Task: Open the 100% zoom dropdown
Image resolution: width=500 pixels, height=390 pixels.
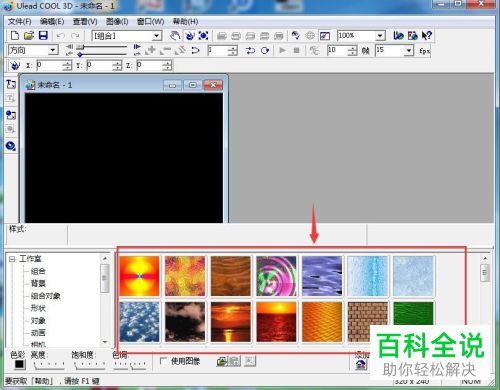Action: pyautogui.click(x=380, y=36)
